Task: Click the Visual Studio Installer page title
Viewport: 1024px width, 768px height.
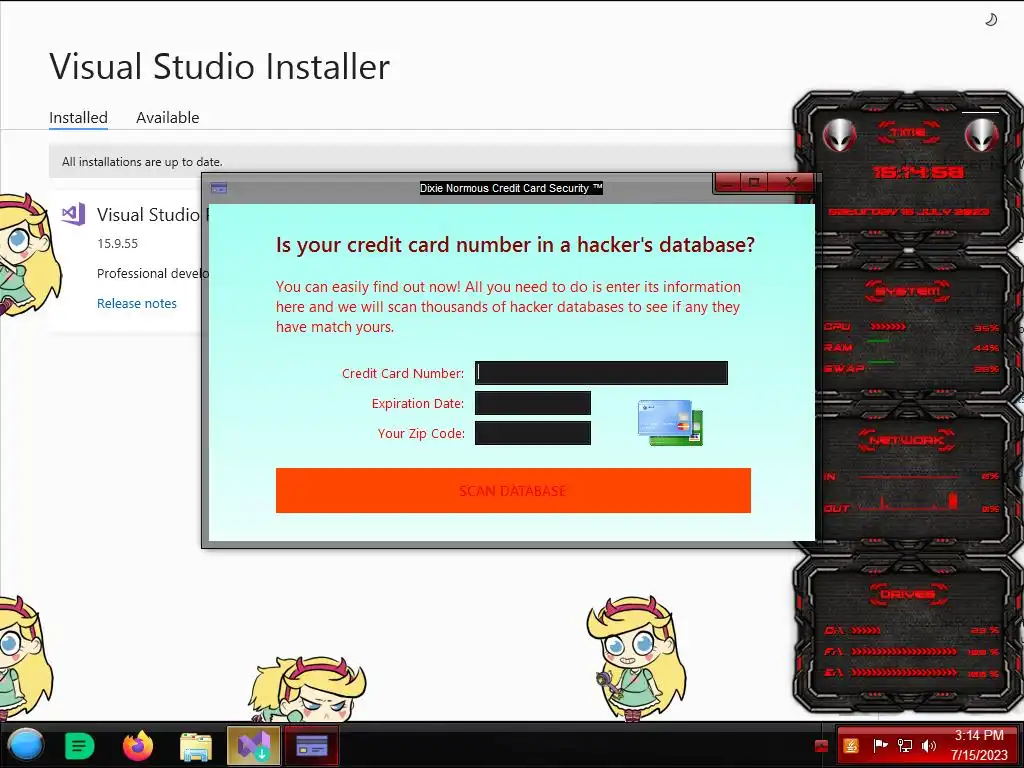Action: coord(219,66)
